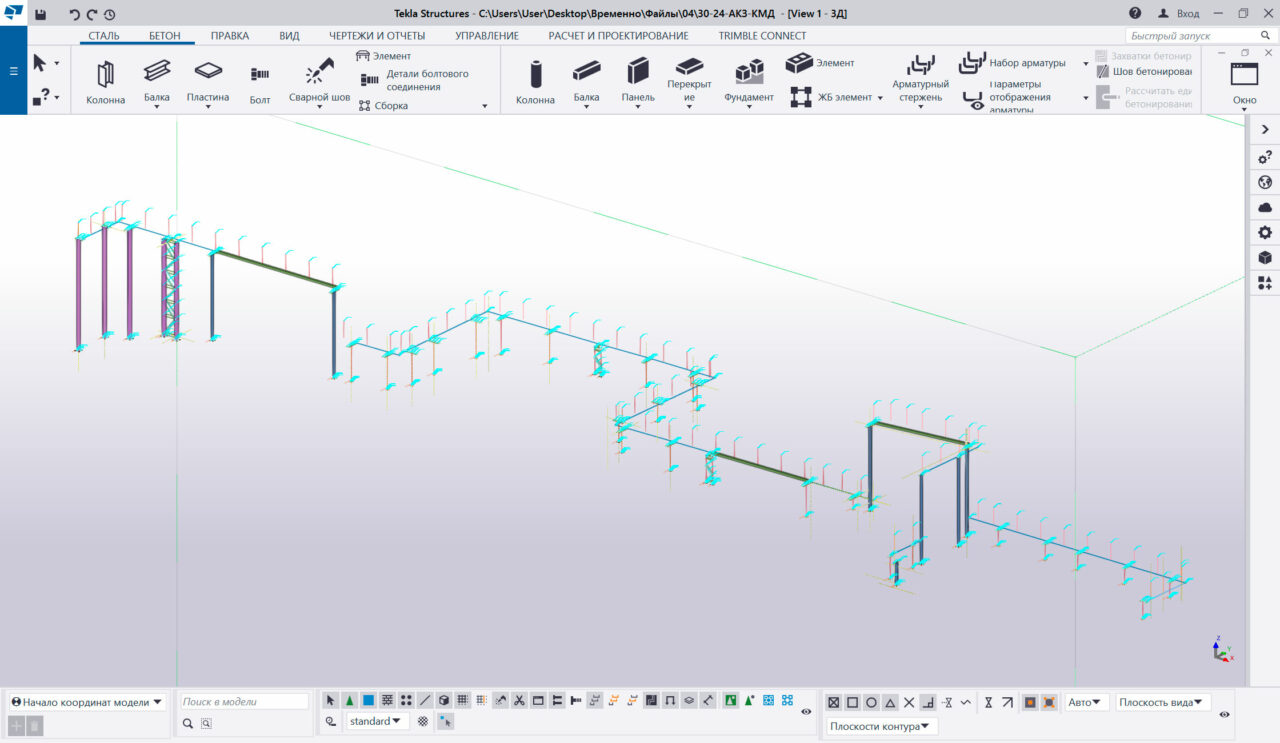Pick the concrete Панель tool
The image size is (1280, 743).
637,80
